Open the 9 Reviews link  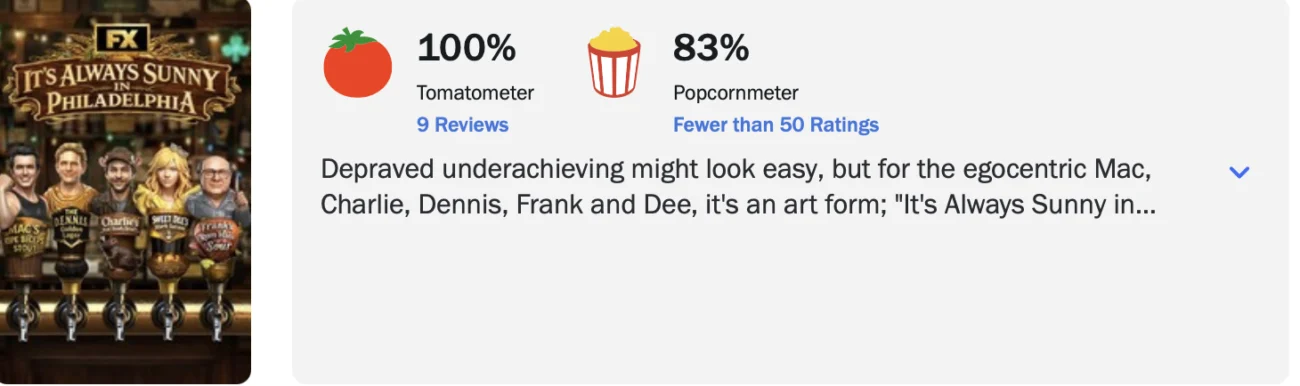click(462, 125)
